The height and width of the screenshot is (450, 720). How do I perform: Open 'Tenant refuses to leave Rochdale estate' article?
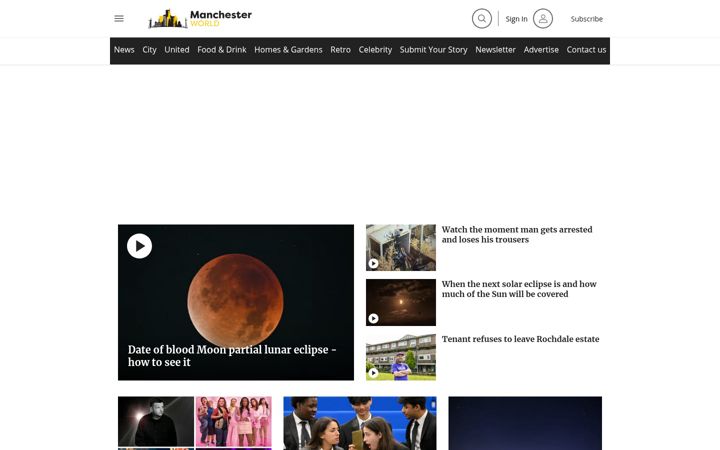520,339
